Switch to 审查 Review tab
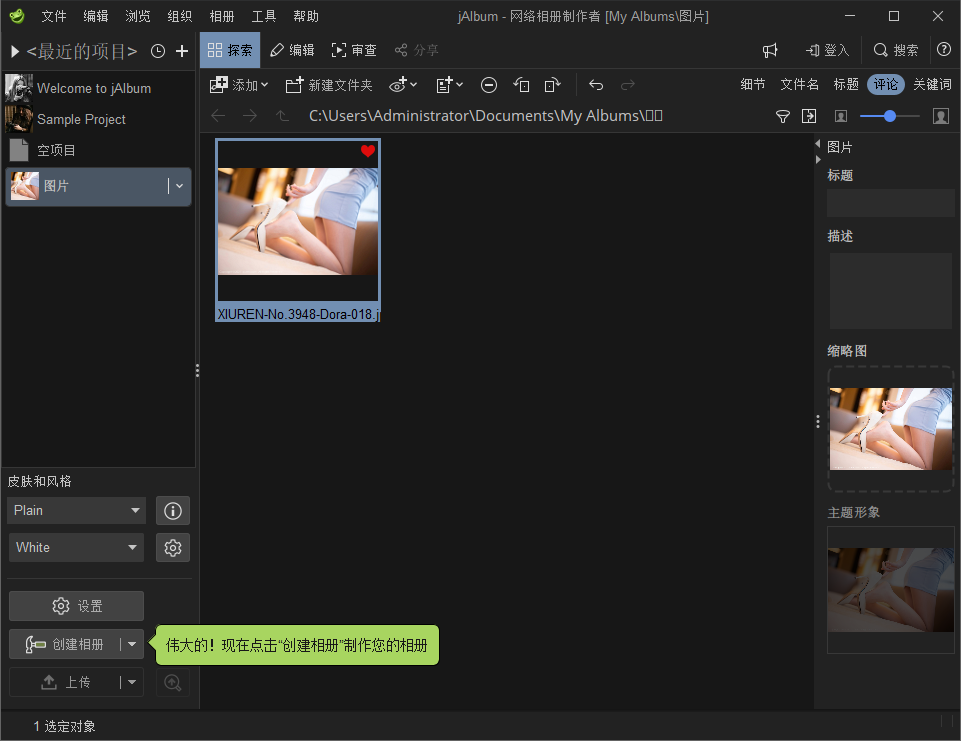Viewport: 961px width, 741px height. tap(354, 50)
